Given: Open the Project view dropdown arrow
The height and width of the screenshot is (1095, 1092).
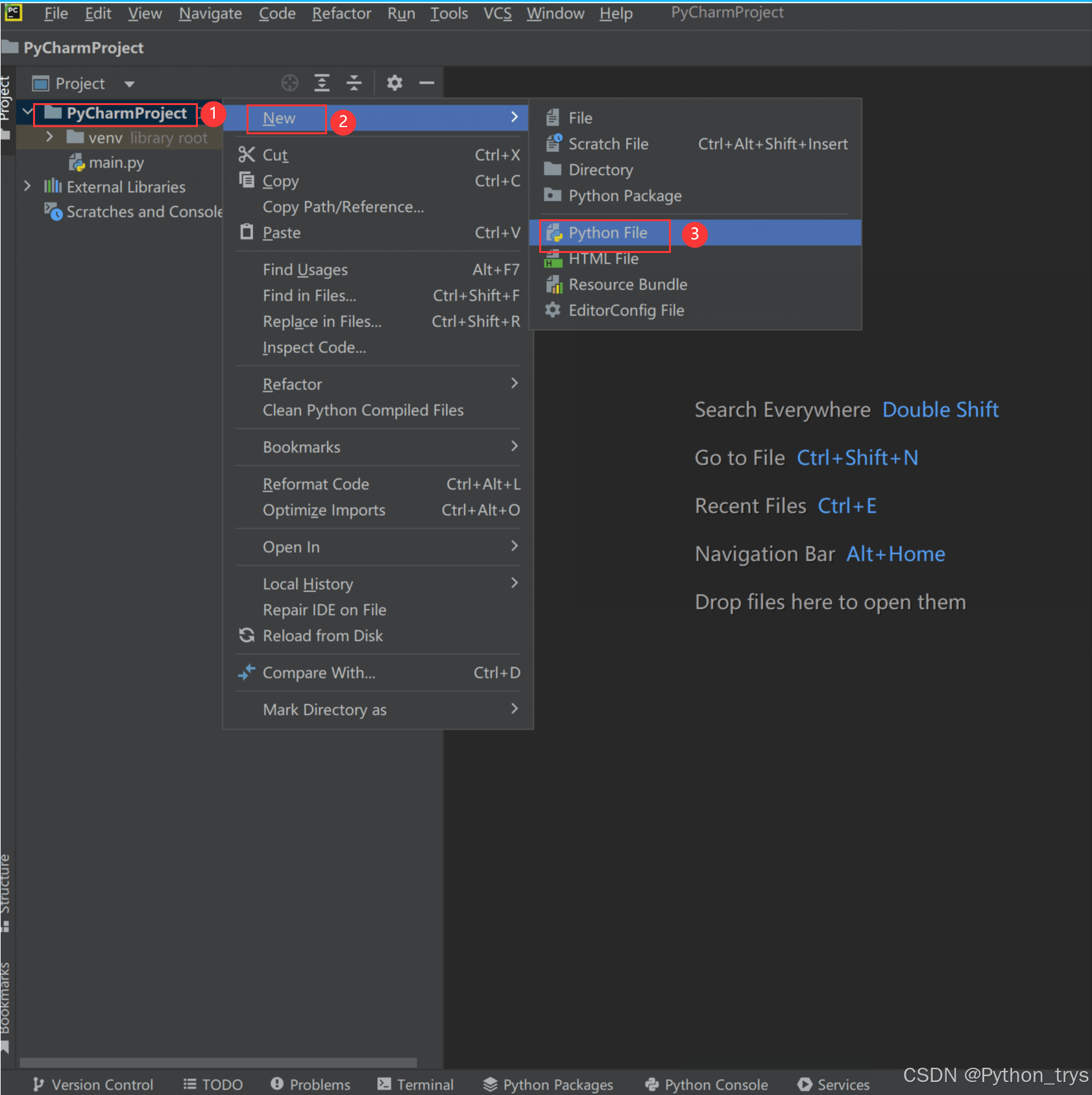Looking at the screenshot, I should point(129,84).
